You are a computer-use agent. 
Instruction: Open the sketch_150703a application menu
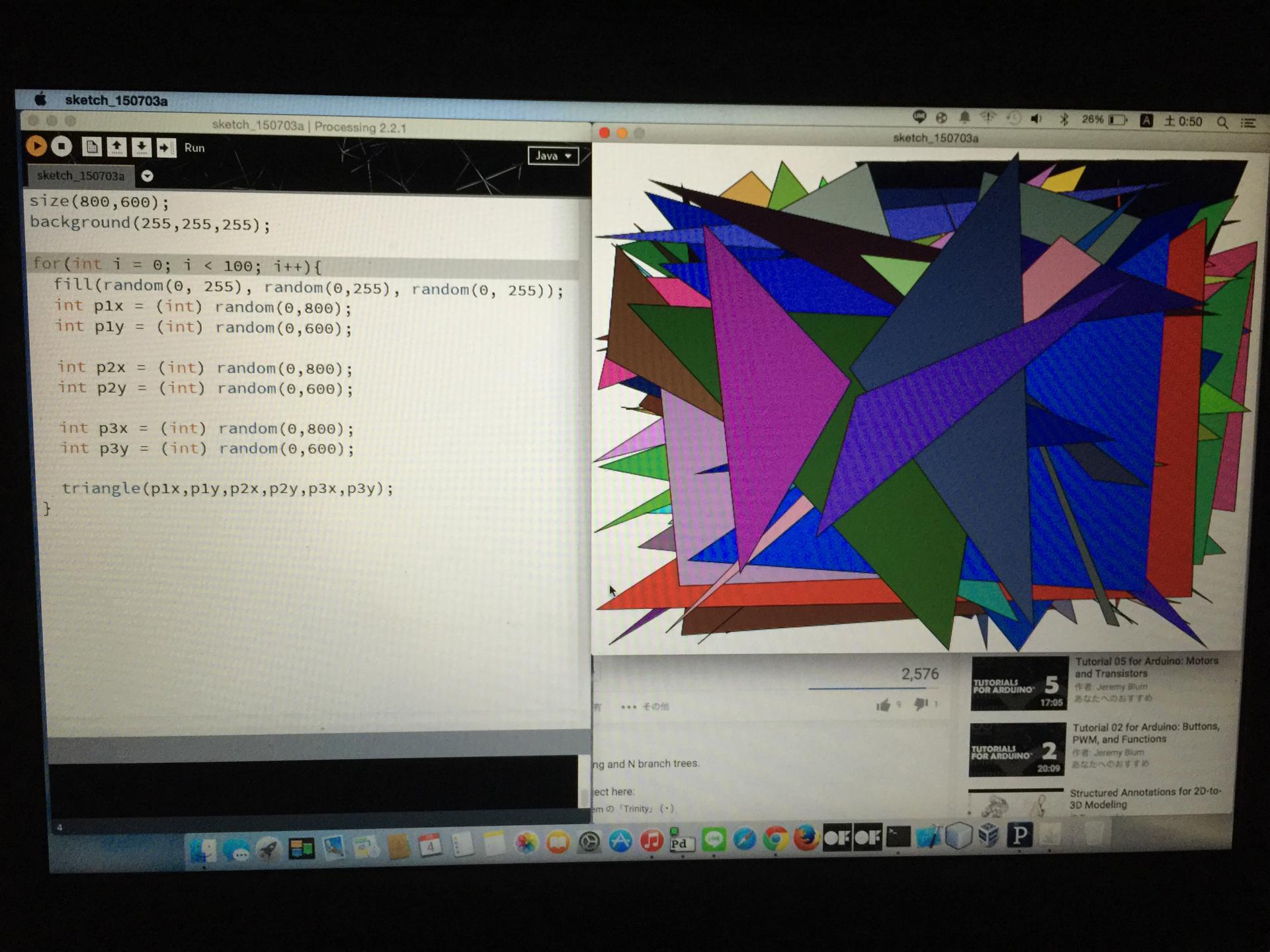[116, 100]
